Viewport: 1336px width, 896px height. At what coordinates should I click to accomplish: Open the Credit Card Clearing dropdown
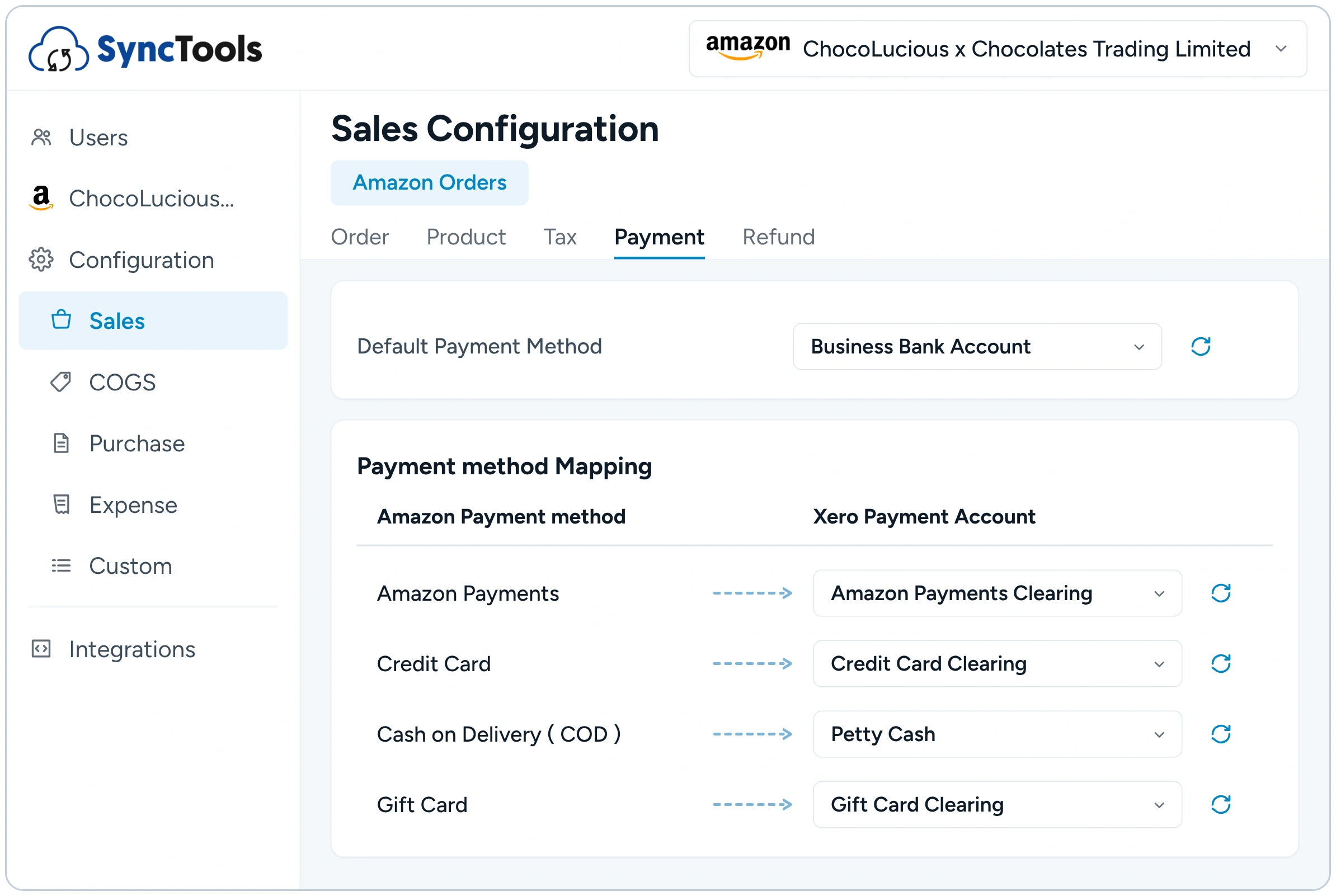pos(998,664)
